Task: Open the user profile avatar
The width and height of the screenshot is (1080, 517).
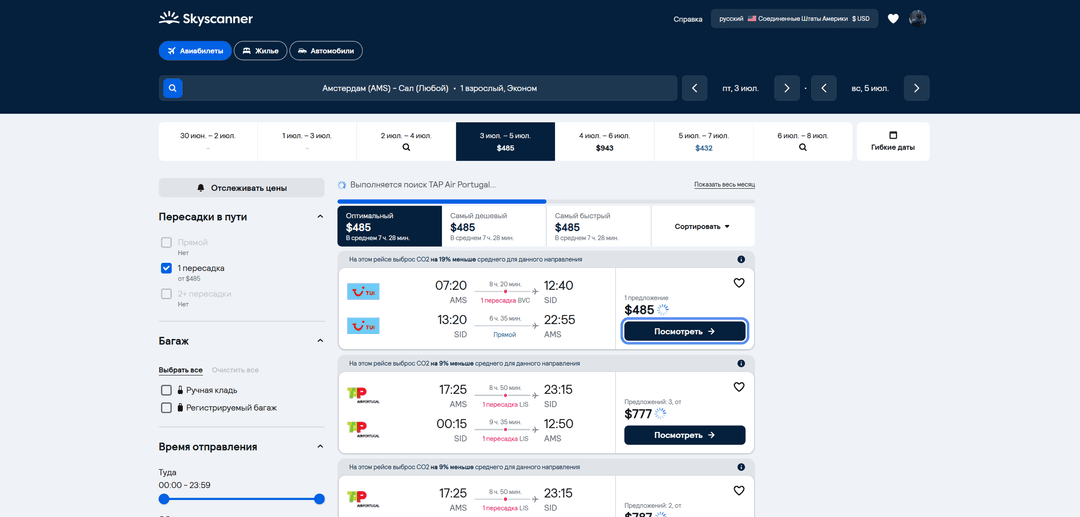Action: click(x=917, y=19)
